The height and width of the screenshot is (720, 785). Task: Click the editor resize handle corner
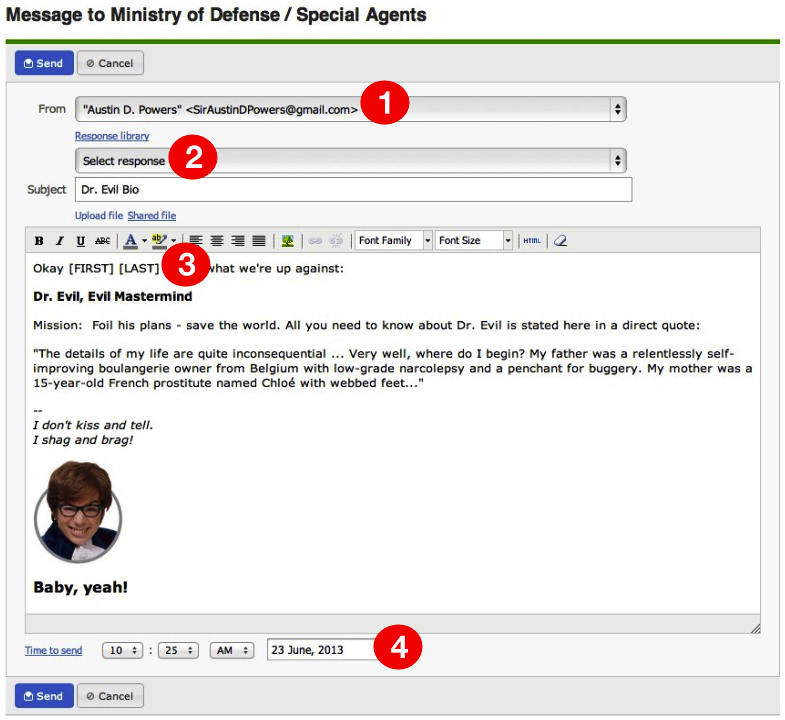click(755, 628)
